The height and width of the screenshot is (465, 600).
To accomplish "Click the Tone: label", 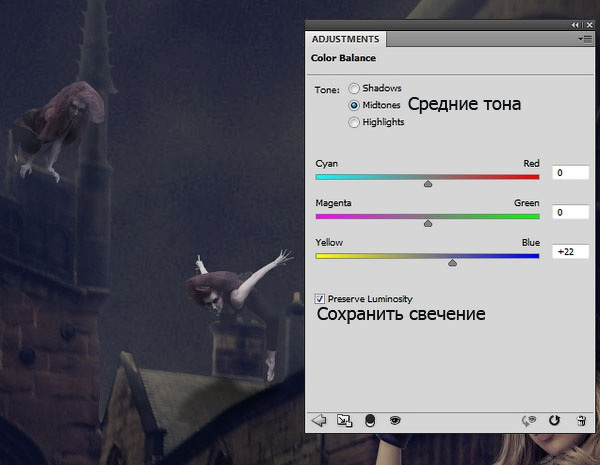I will [x=327, y=90].
